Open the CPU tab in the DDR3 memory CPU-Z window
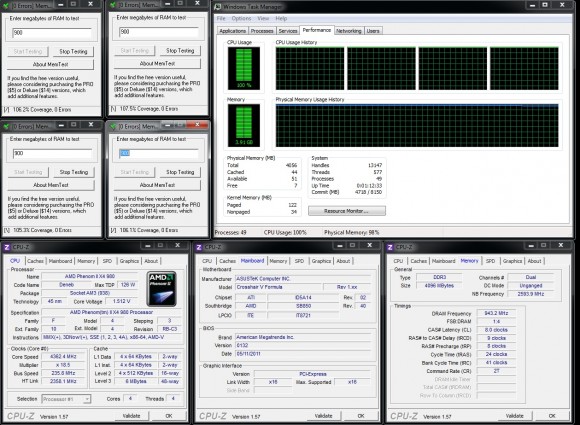Image resolution: width=580 pixels, height=425 pixels. click(398, 261)
